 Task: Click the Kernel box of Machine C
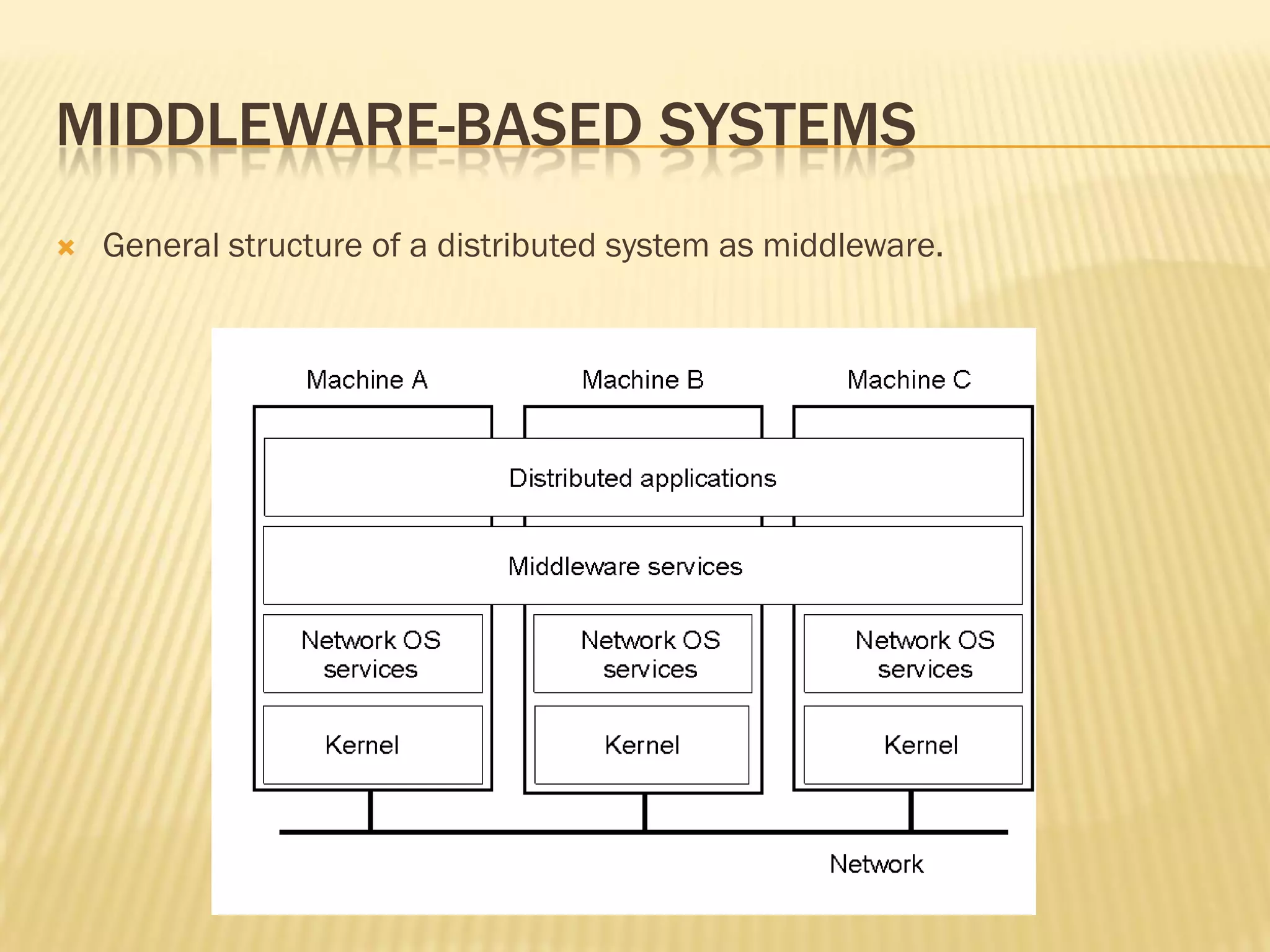tap(913, 745)
